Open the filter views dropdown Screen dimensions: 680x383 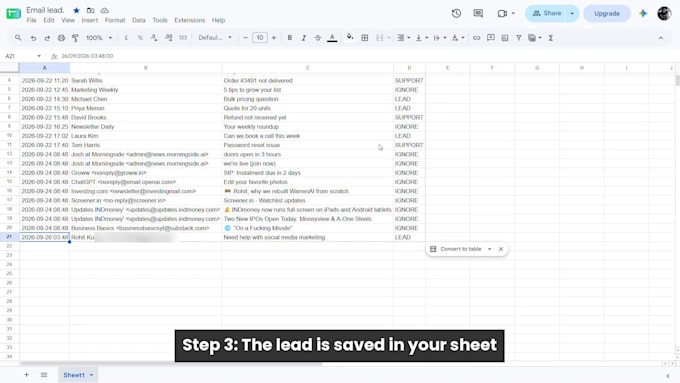tap(535, 38)
